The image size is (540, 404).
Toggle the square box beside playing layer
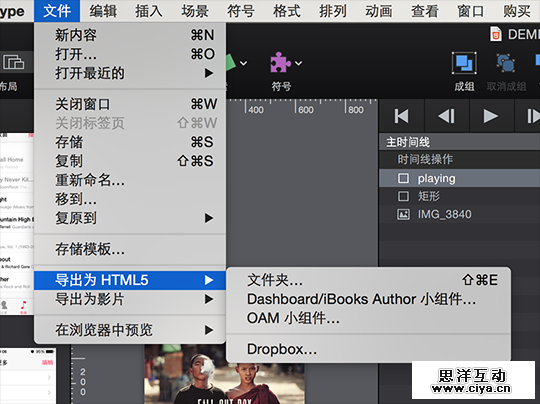click(403, 178)
